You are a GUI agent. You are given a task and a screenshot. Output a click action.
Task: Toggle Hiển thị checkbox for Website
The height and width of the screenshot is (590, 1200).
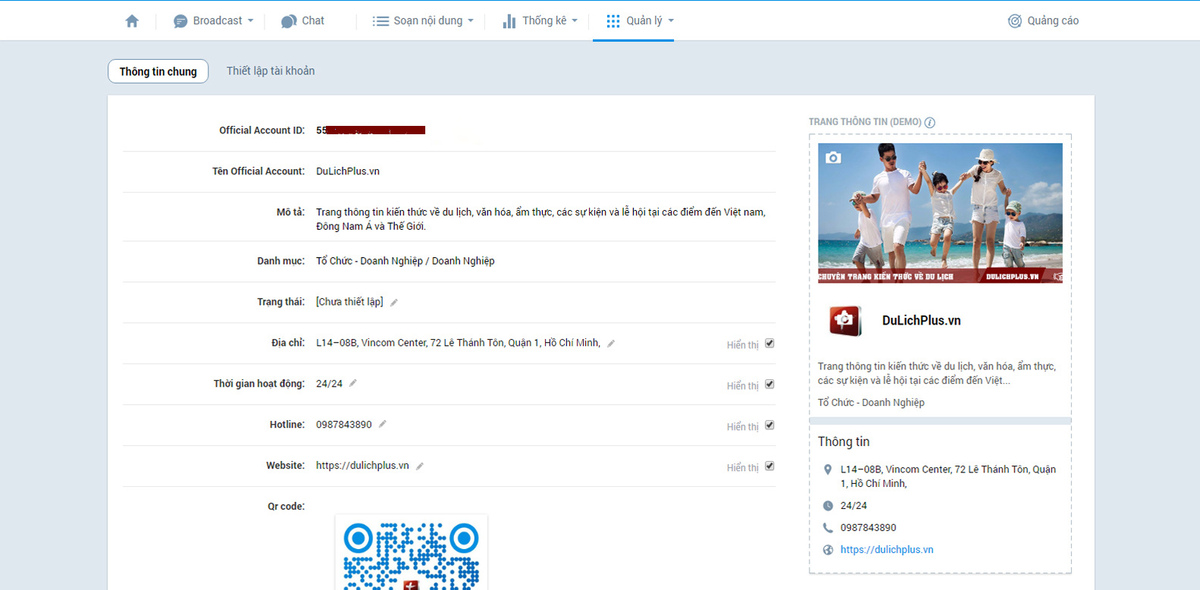(x=770, y=466)
